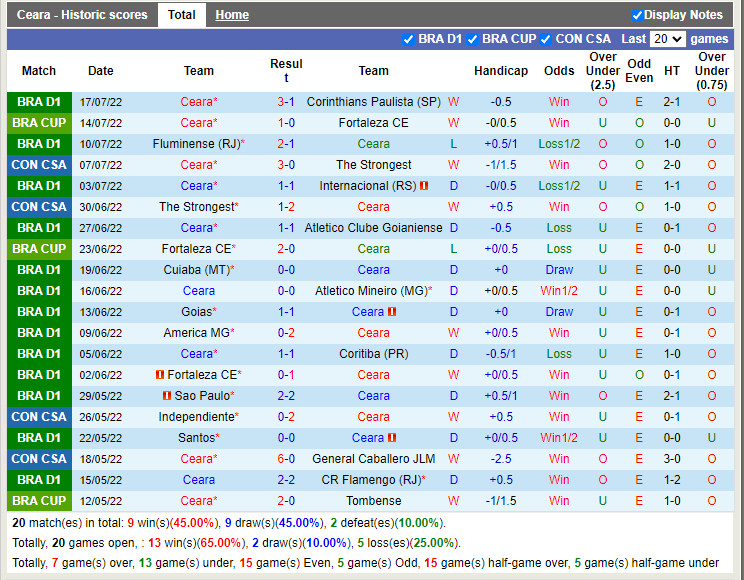Toggle the BRA D1 checkbox filter
Viewport: 744px width, 580px height.
click(x=408, y=39)
